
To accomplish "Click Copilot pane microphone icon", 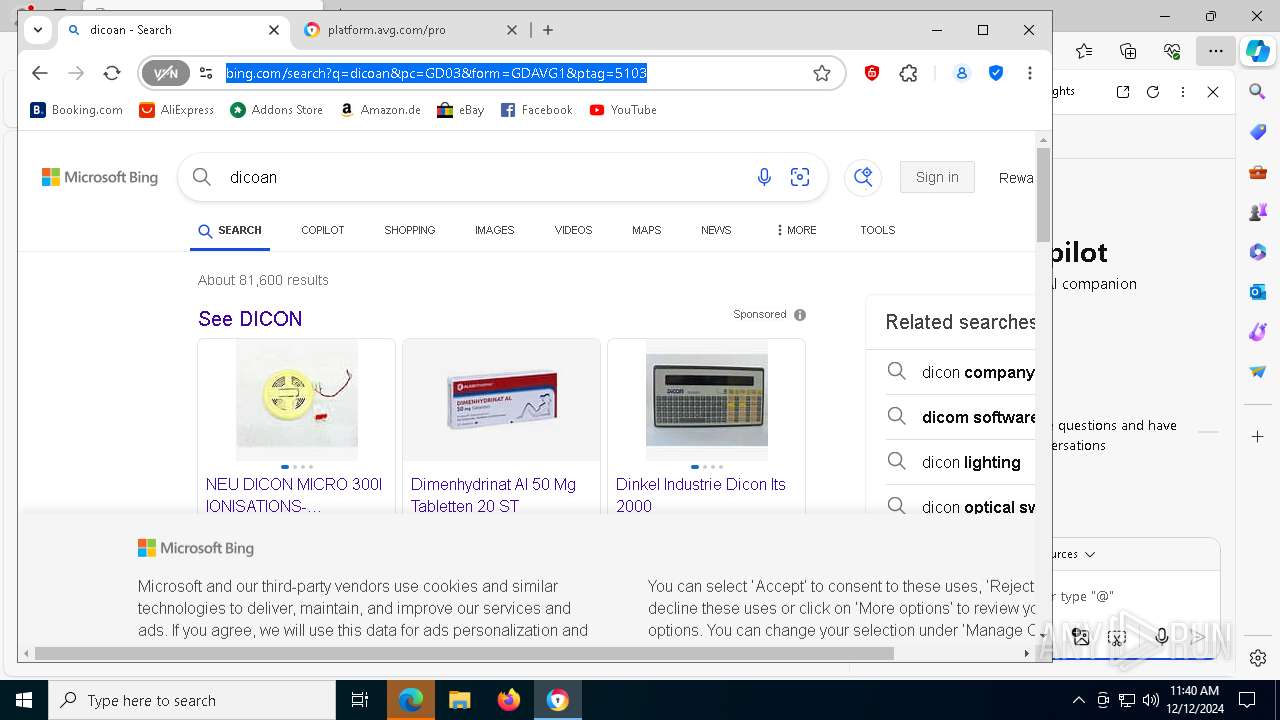I will [x=1162, y=637].
